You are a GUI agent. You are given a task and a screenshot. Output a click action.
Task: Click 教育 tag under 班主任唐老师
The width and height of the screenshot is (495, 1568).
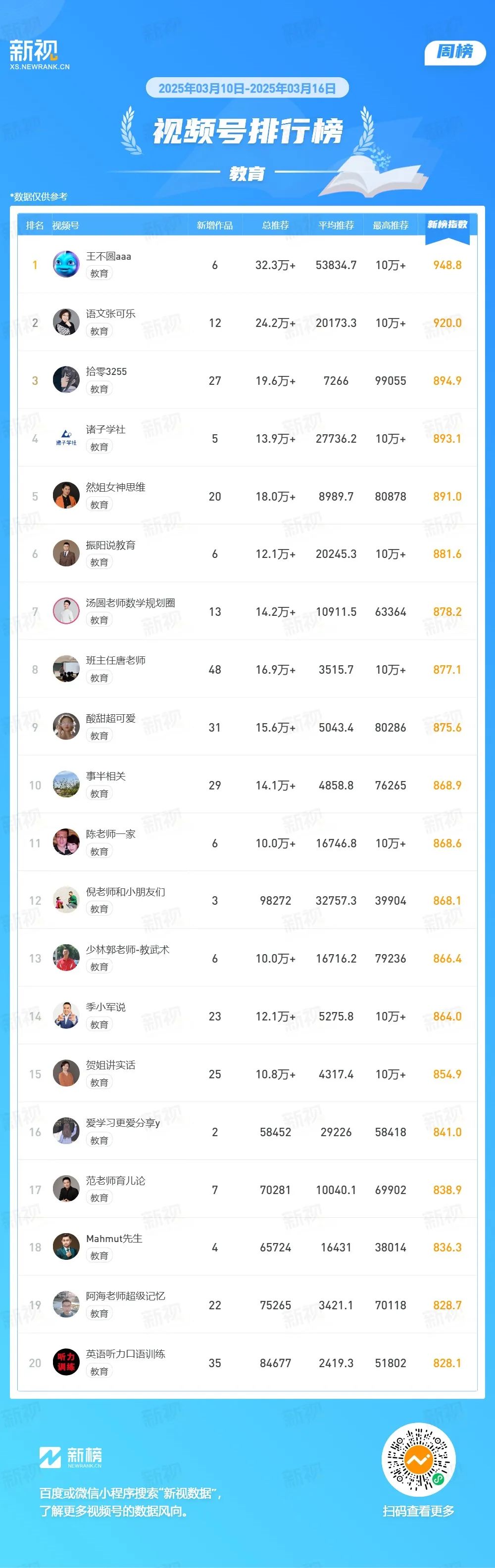click(x=99, y=678)
